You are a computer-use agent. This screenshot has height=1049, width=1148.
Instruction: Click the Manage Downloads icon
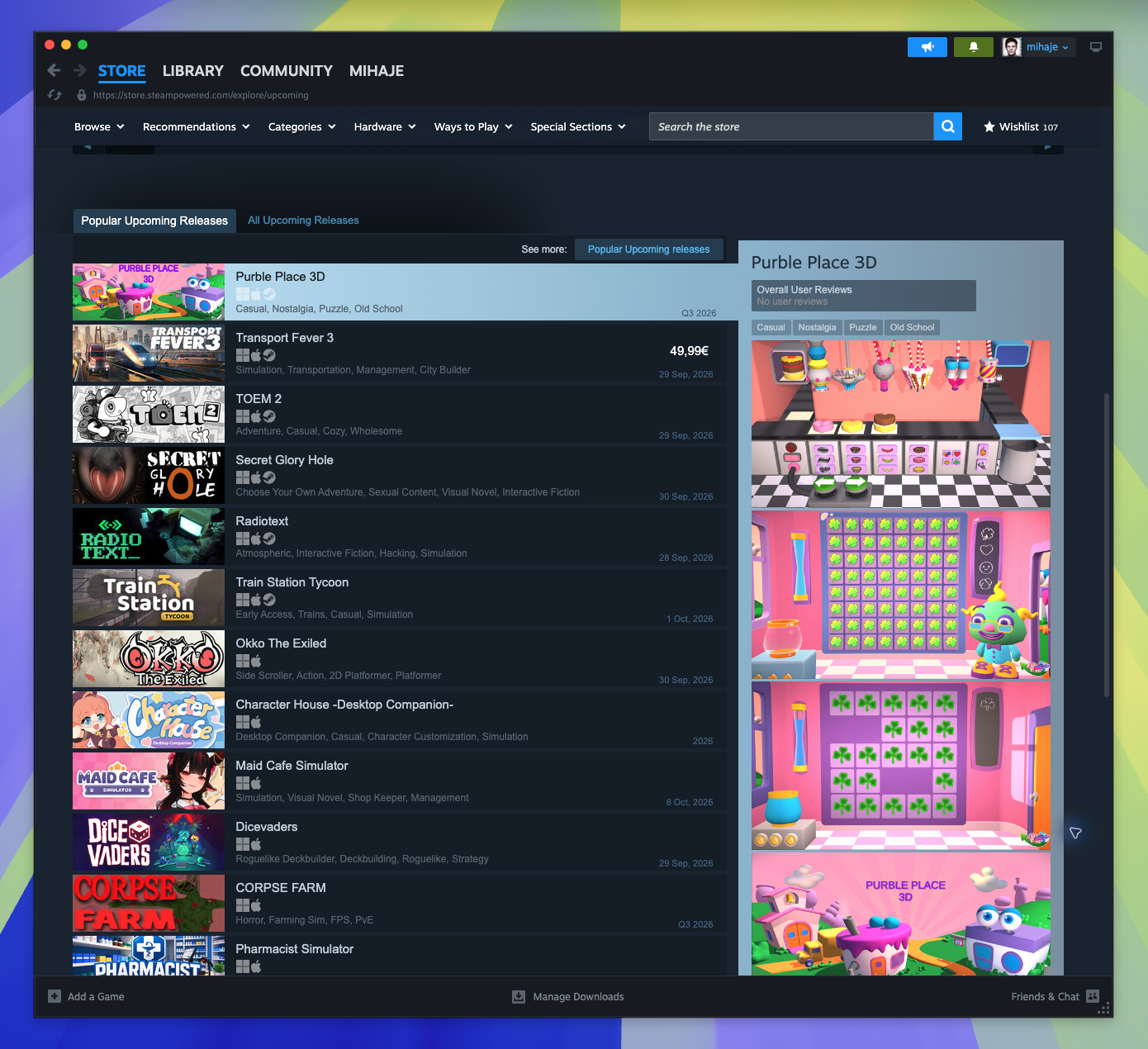[x=519, y=996]
